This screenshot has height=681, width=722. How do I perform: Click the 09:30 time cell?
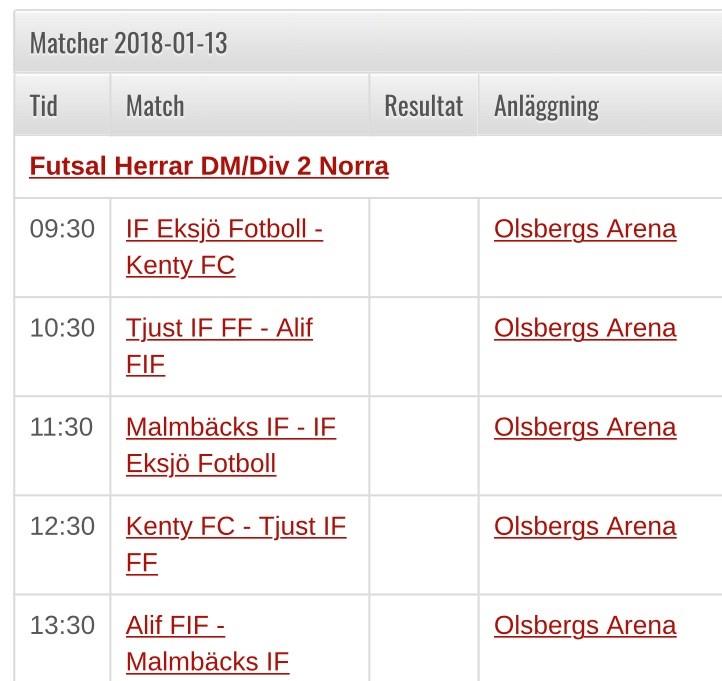pyautogui.click(x=62, y=229)
